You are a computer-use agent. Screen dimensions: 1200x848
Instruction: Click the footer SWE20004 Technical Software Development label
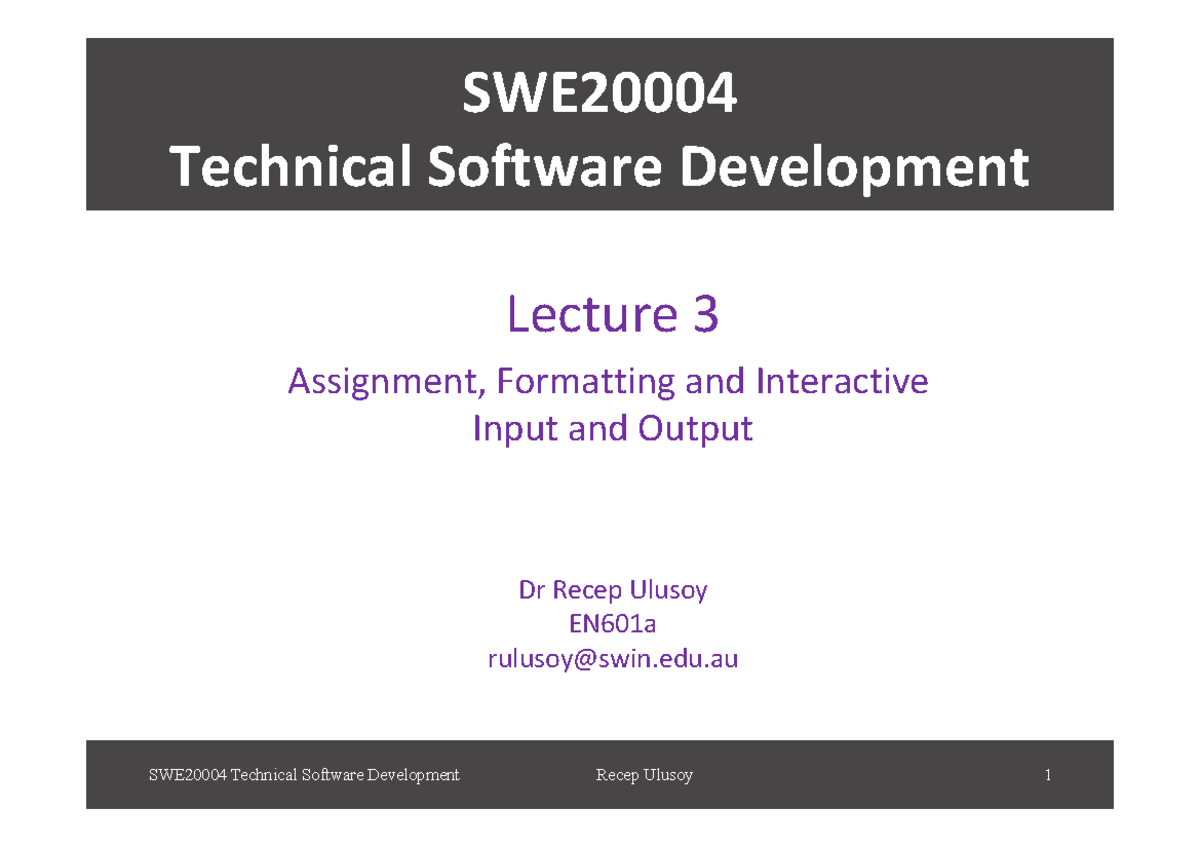(x=303, y=775)
